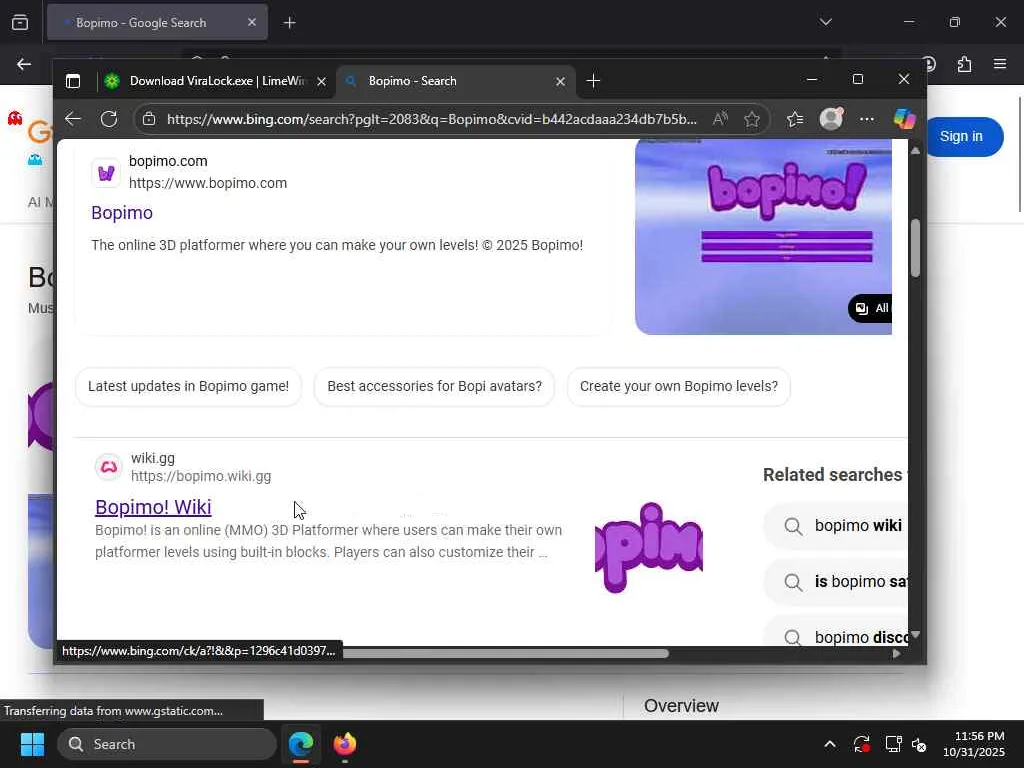Image resolution: width=1024 pixels, height=768 pixels.
Task: Click the Edge back arrow button
Action: pyautogui.click(x=73, y=119)
